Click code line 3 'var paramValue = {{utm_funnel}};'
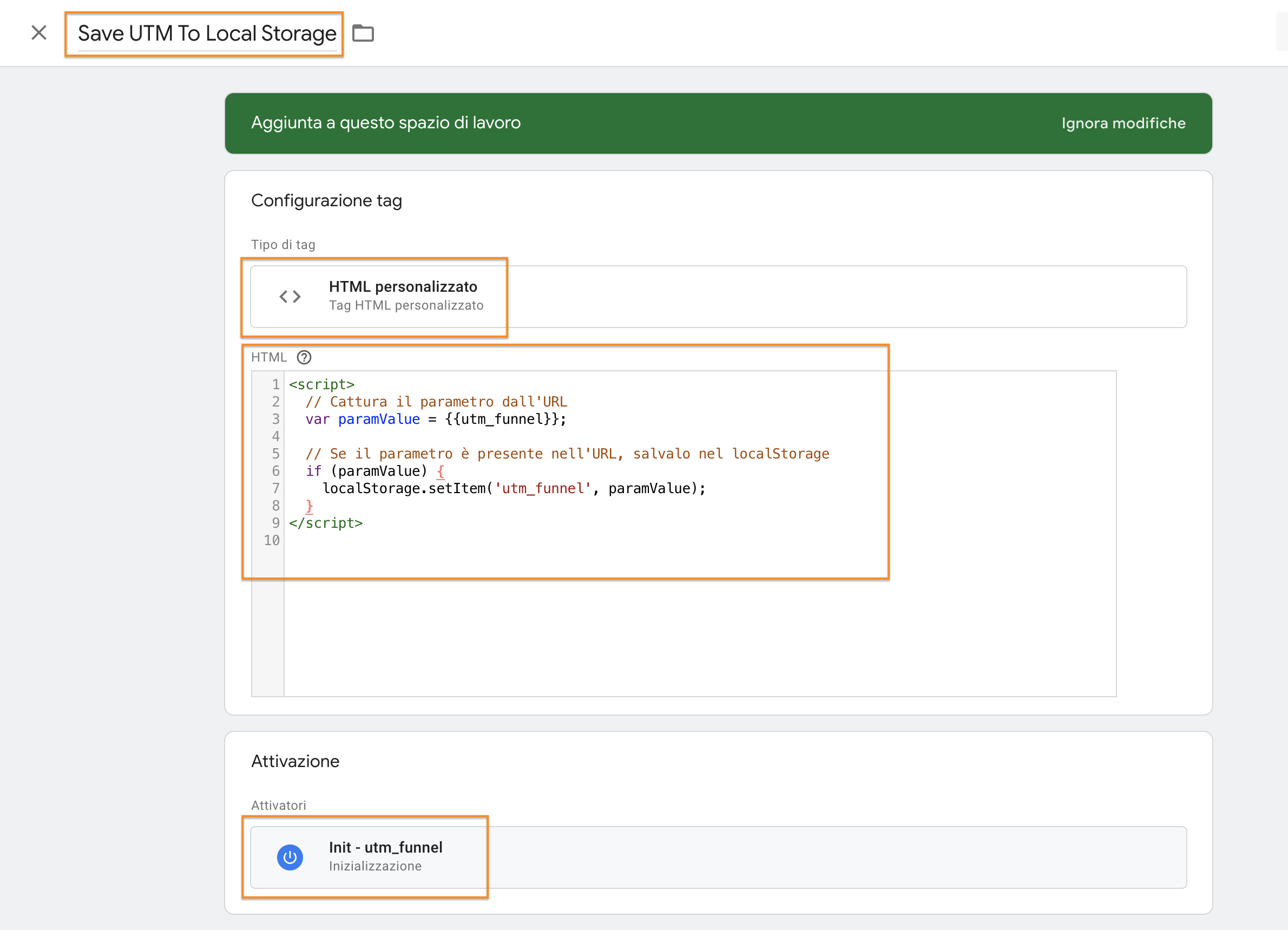The image size is (1288, 930). pyautogui.click(x=436, y=420)
